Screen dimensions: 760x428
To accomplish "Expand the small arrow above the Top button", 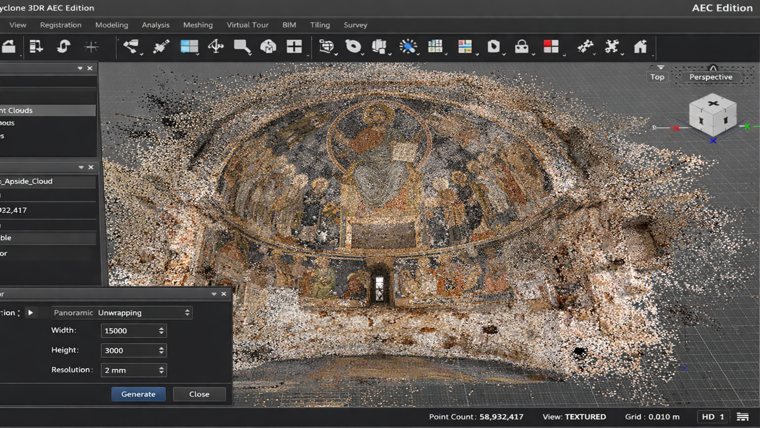I will (661, 67).
